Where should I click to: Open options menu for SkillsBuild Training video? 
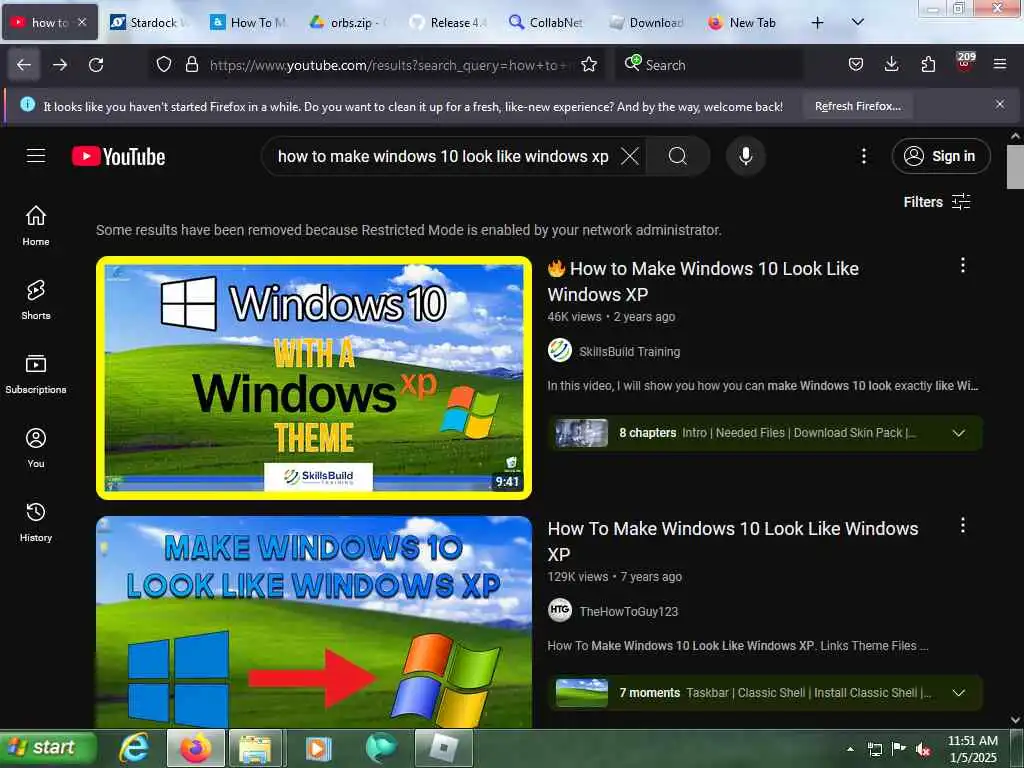[x=963, y=265]
